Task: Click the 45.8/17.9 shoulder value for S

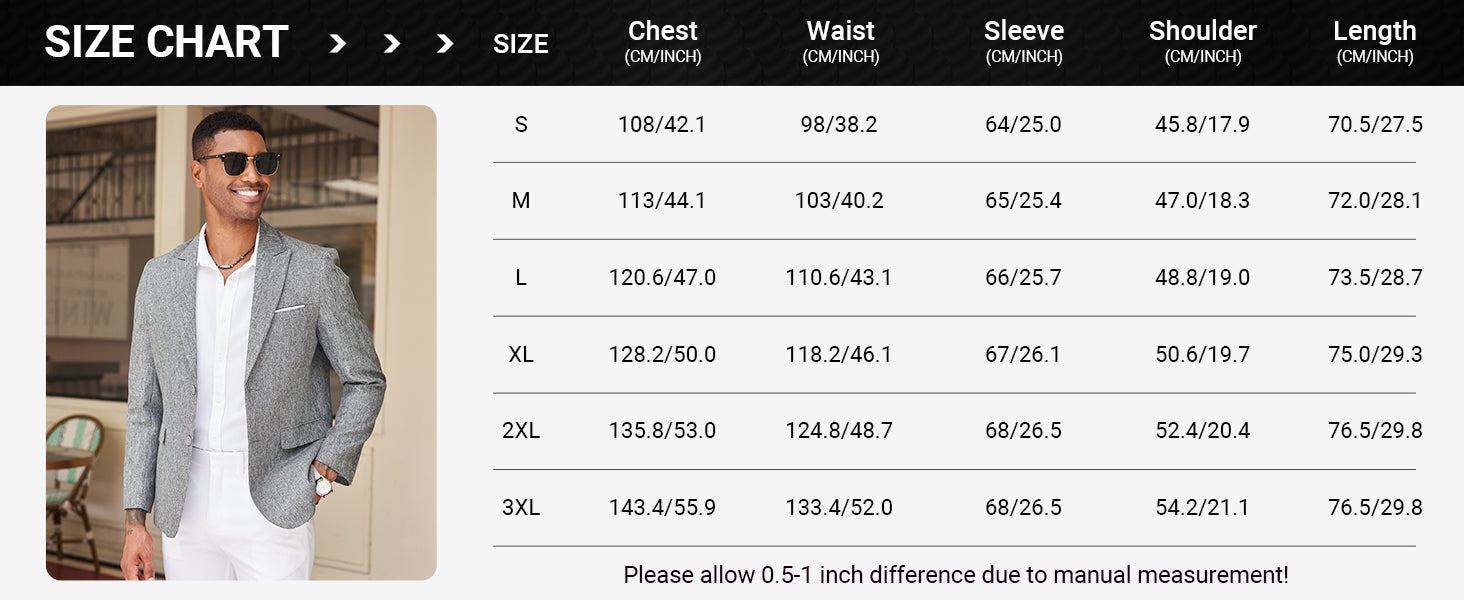Action: [x=1202, y=125]
